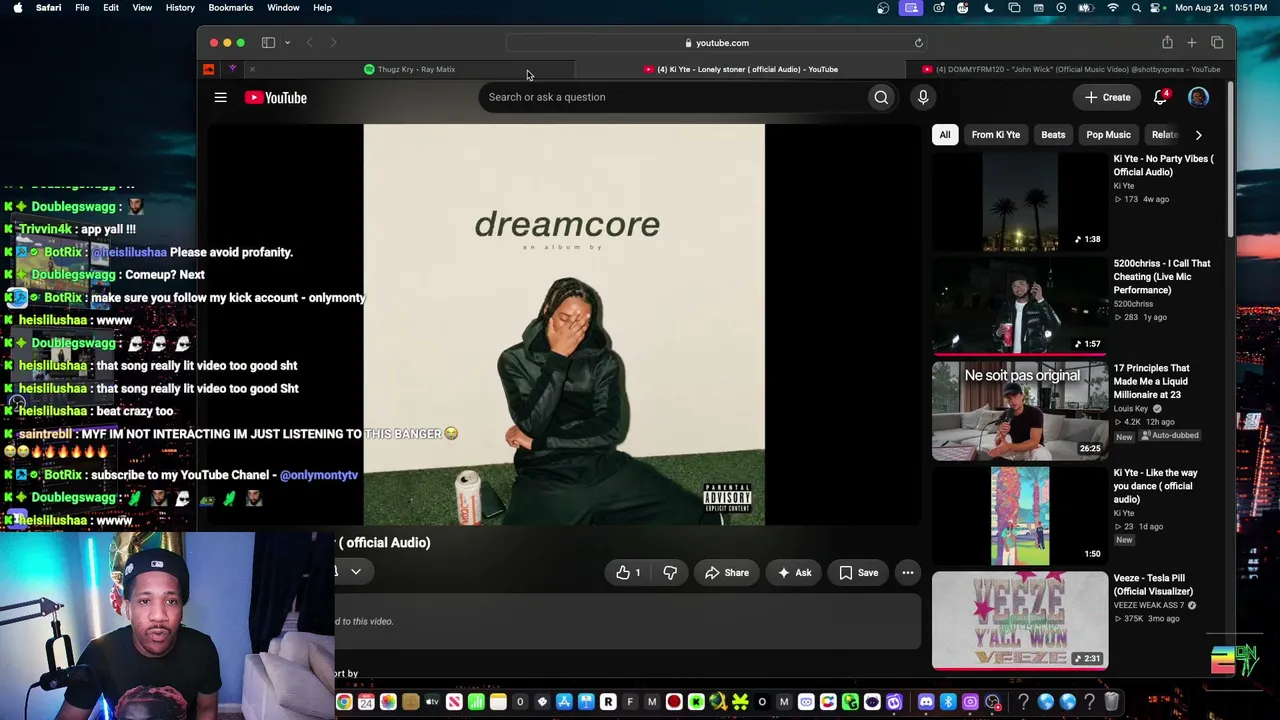Open Wi-Fi status menu
The width and height of the screenshot is (1280, 720).
pos(1113,8)
